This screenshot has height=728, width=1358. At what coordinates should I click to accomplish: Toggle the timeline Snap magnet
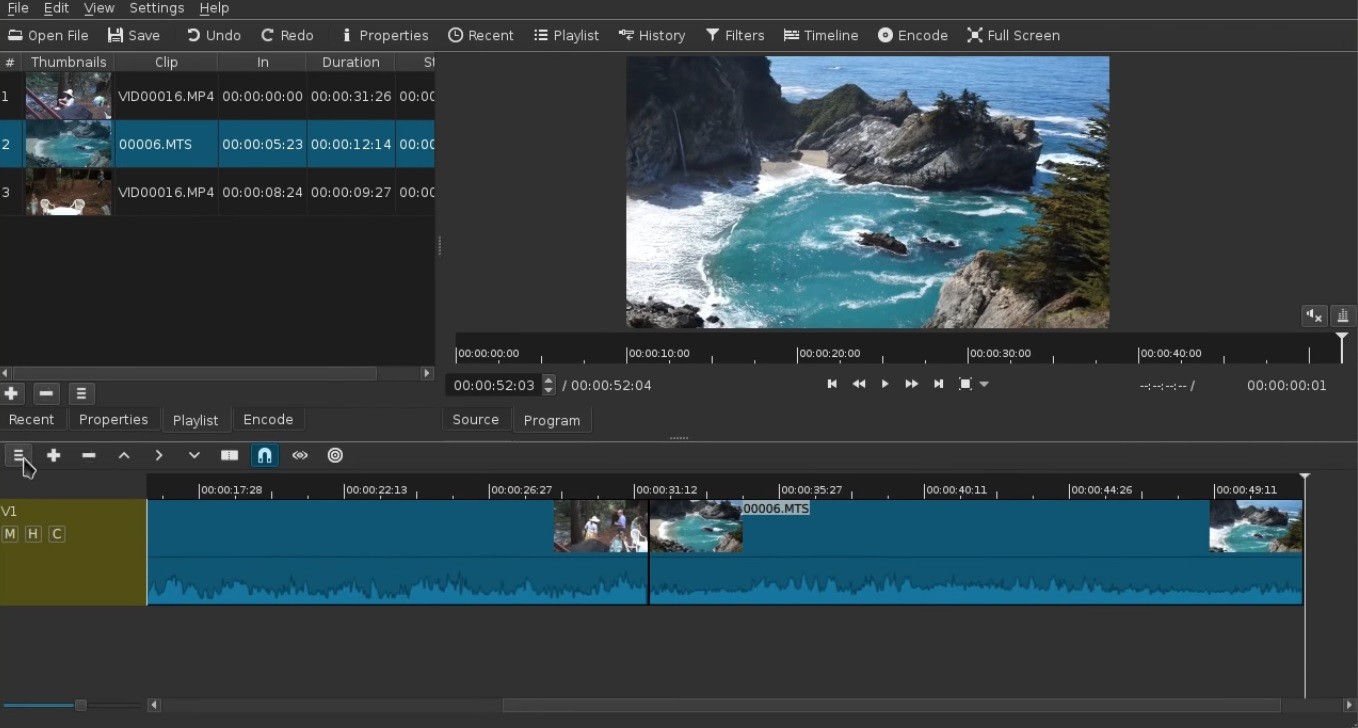(264, 455)
